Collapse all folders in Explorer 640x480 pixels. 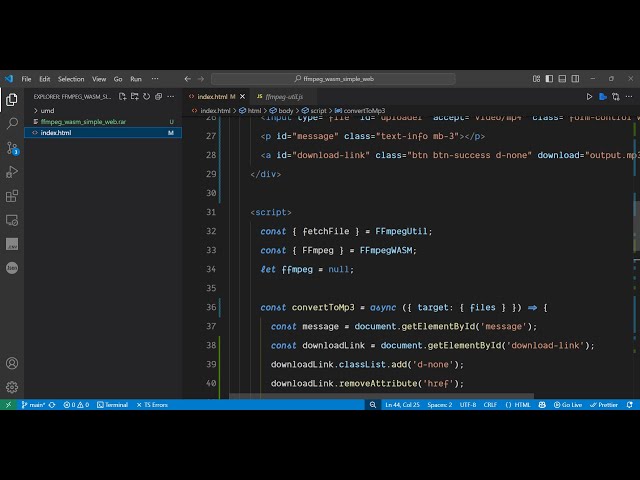pyautogui.click(x=158, y=97)
